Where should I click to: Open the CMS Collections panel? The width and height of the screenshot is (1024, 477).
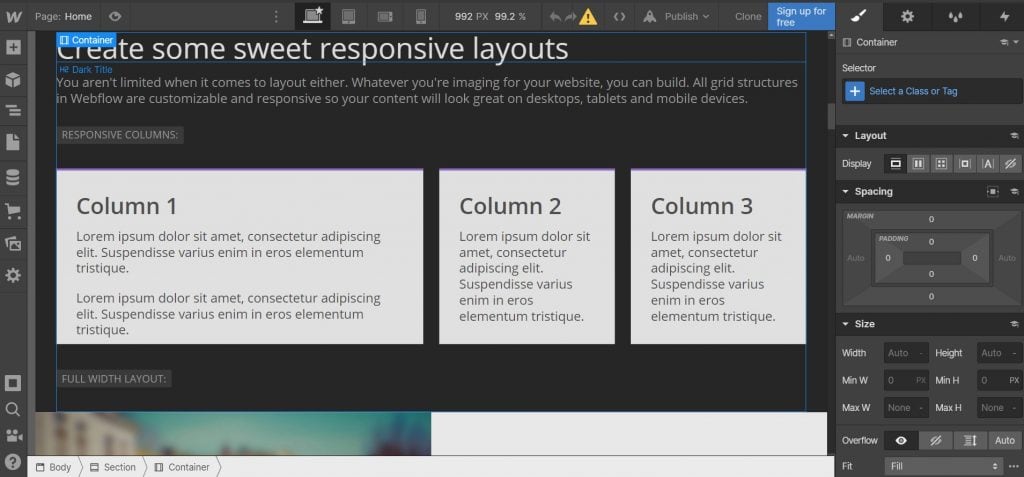pos(13,177)
